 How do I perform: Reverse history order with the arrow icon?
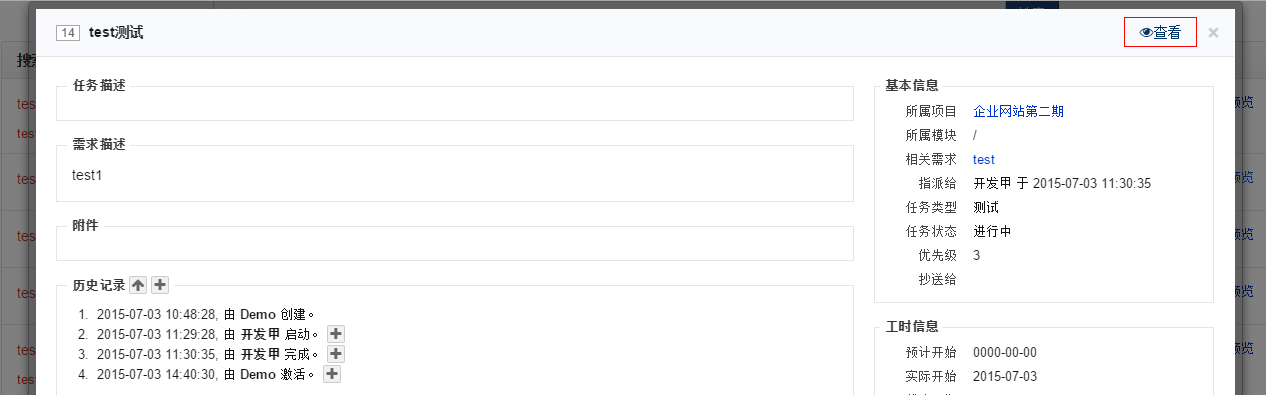coord(138,285)
